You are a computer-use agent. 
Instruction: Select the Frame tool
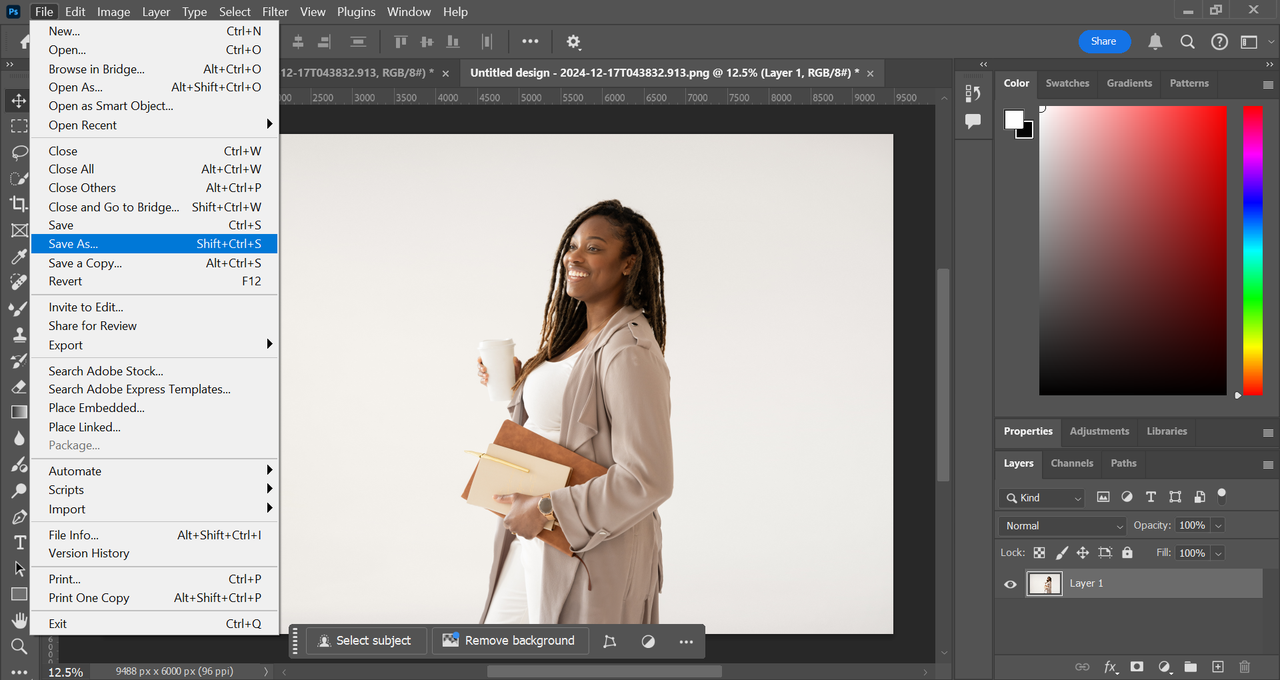19,230
